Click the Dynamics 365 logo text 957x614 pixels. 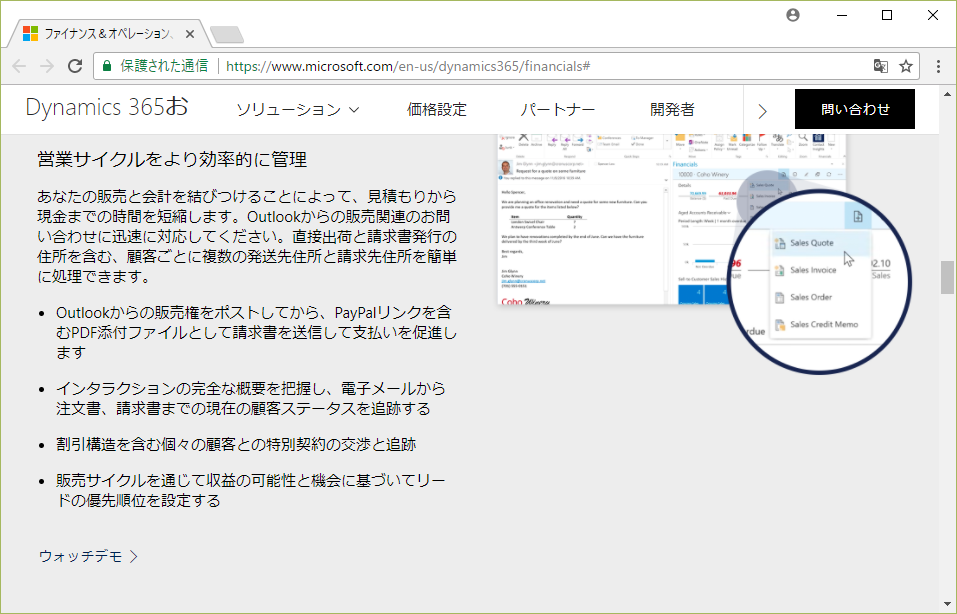pyautogui.click(x=106, y=108)
